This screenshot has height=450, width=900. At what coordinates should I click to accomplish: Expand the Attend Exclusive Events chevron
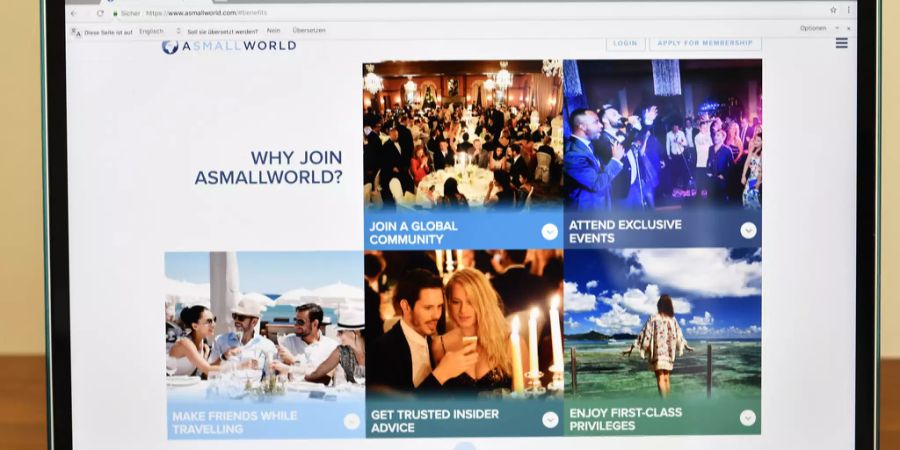point(748,230)
